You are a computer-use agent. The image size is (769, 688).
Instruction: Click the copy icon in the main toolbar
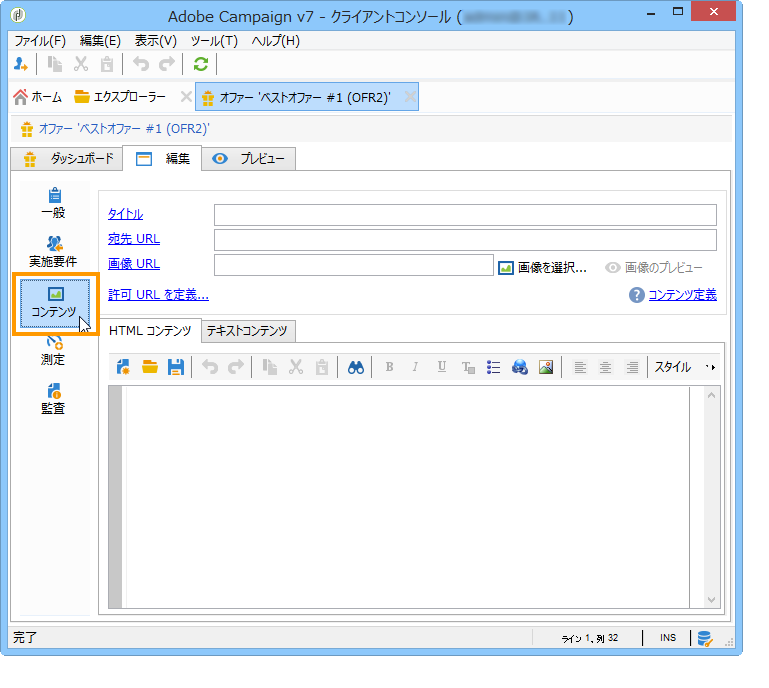[x=54, y=64]
